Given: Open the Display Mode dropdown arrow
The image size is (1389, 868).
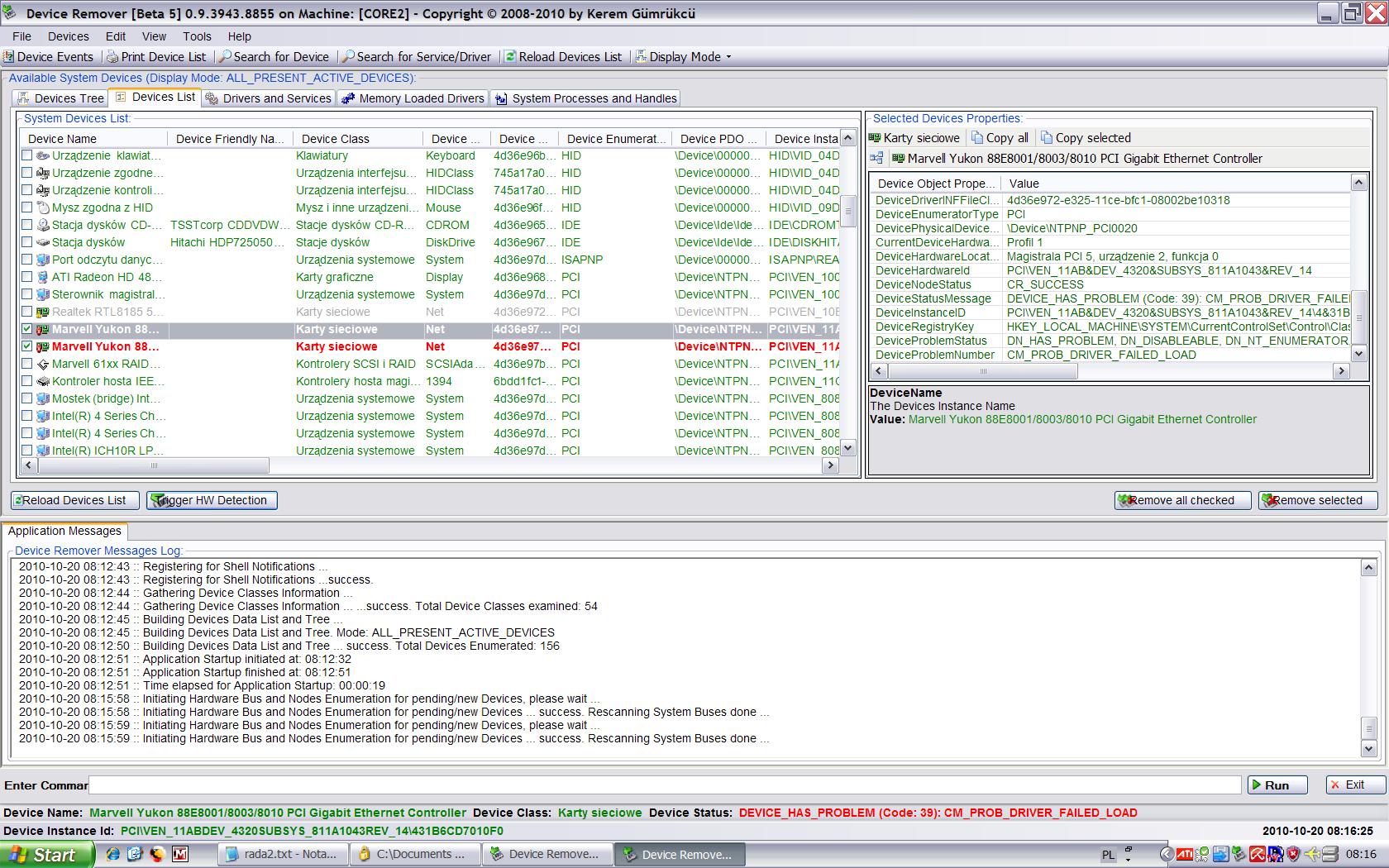Looking at the screenshot, I should 728,57.
